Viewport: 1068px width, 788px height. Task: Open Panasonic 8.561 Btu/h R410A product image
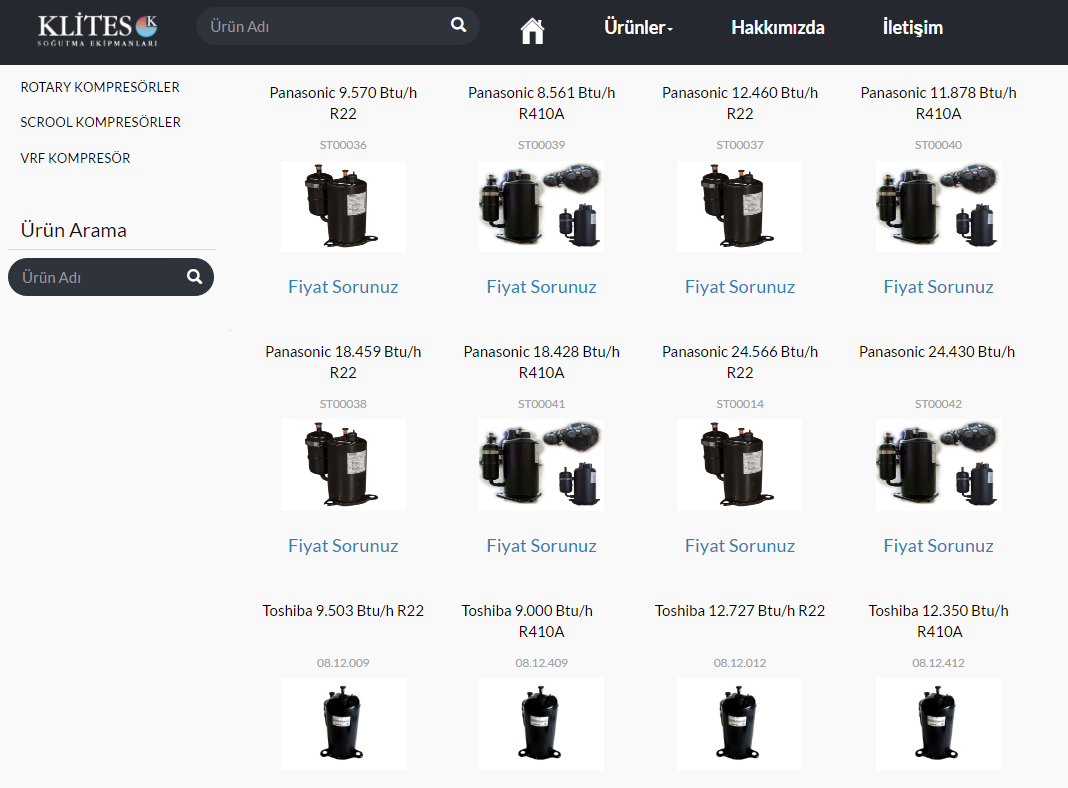[541, 206]
